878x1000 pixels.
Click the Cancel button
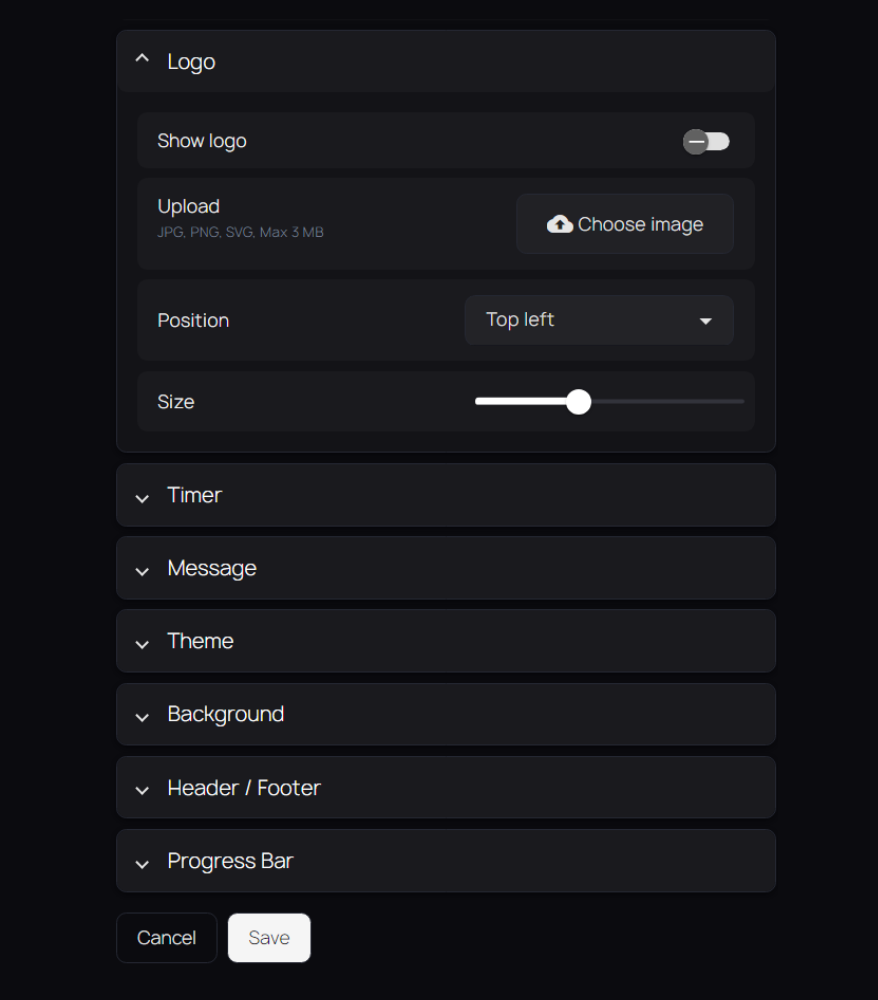pyautogui.click(x=166, y=938)
